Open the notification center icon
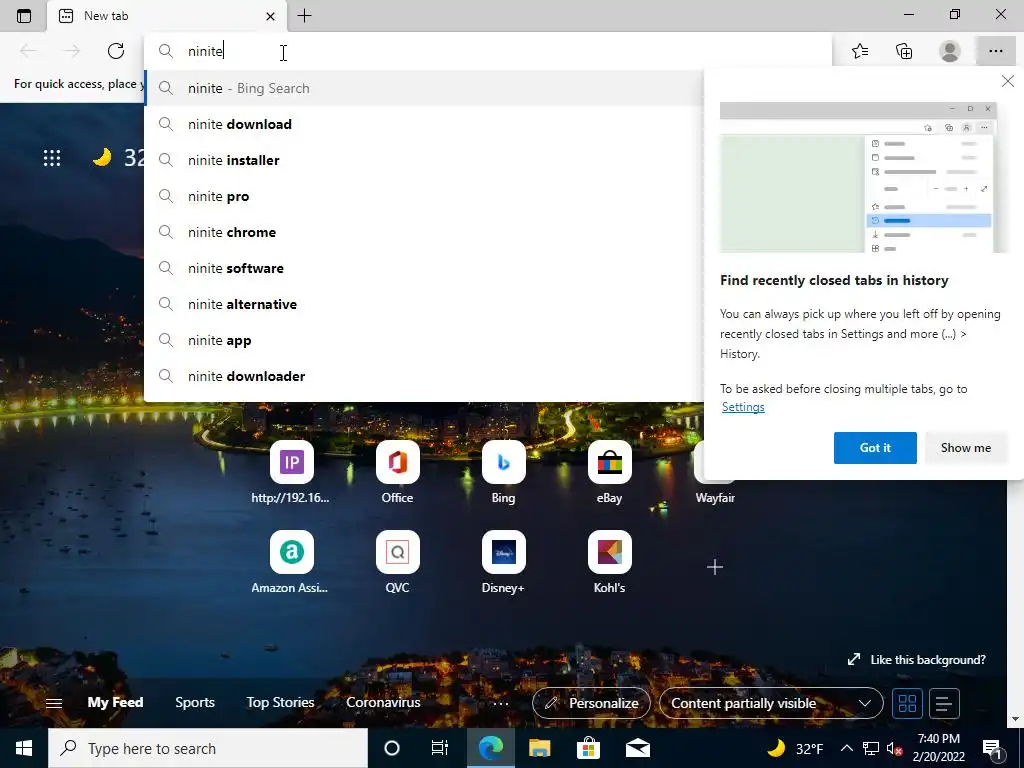Viewport: 1024px width, 768px height. [992, 748]
